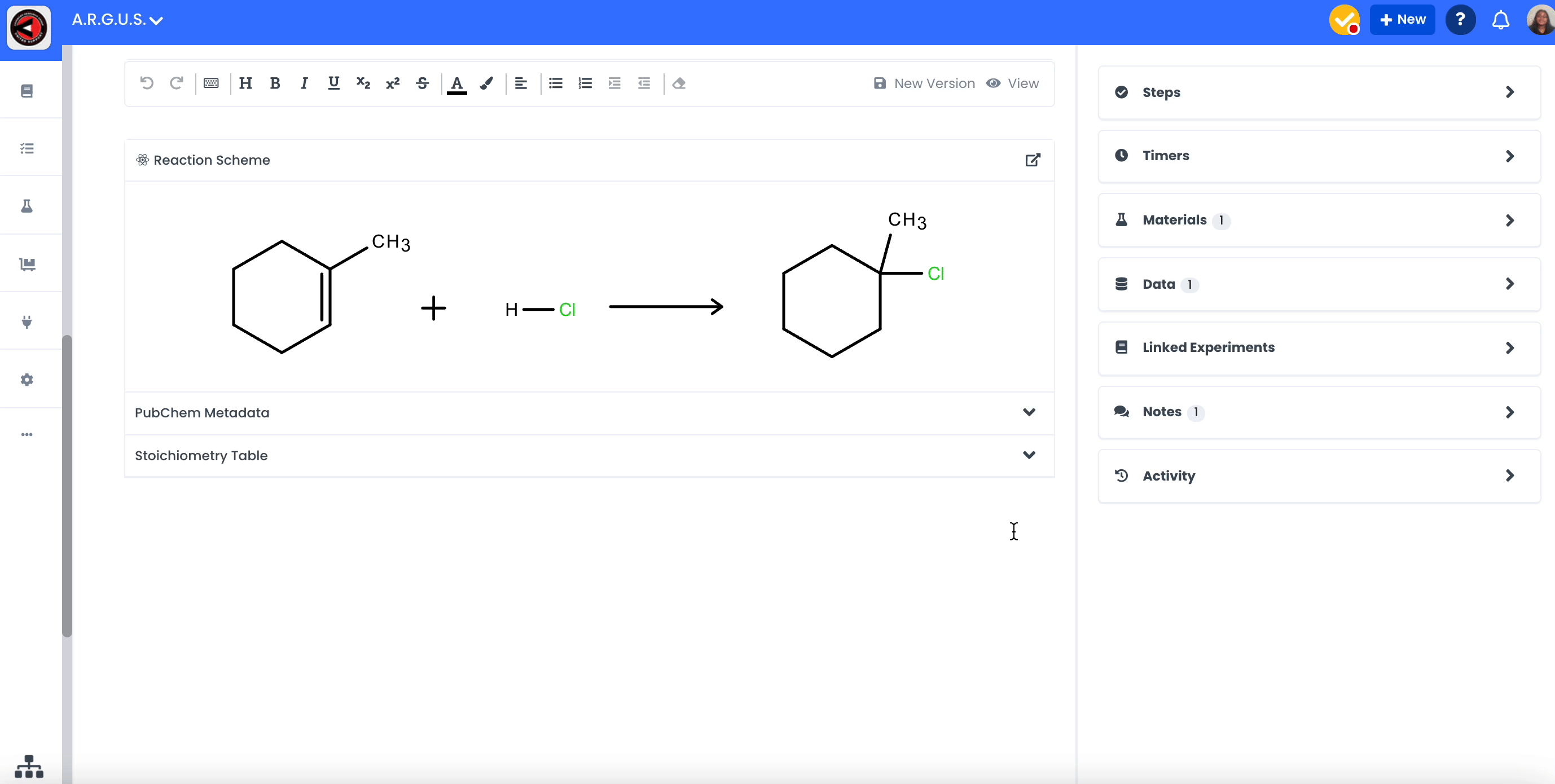Click the strikethrough formatting icon
The image size is (1555, 784).
pyautogui.click(x=423, y=83)
